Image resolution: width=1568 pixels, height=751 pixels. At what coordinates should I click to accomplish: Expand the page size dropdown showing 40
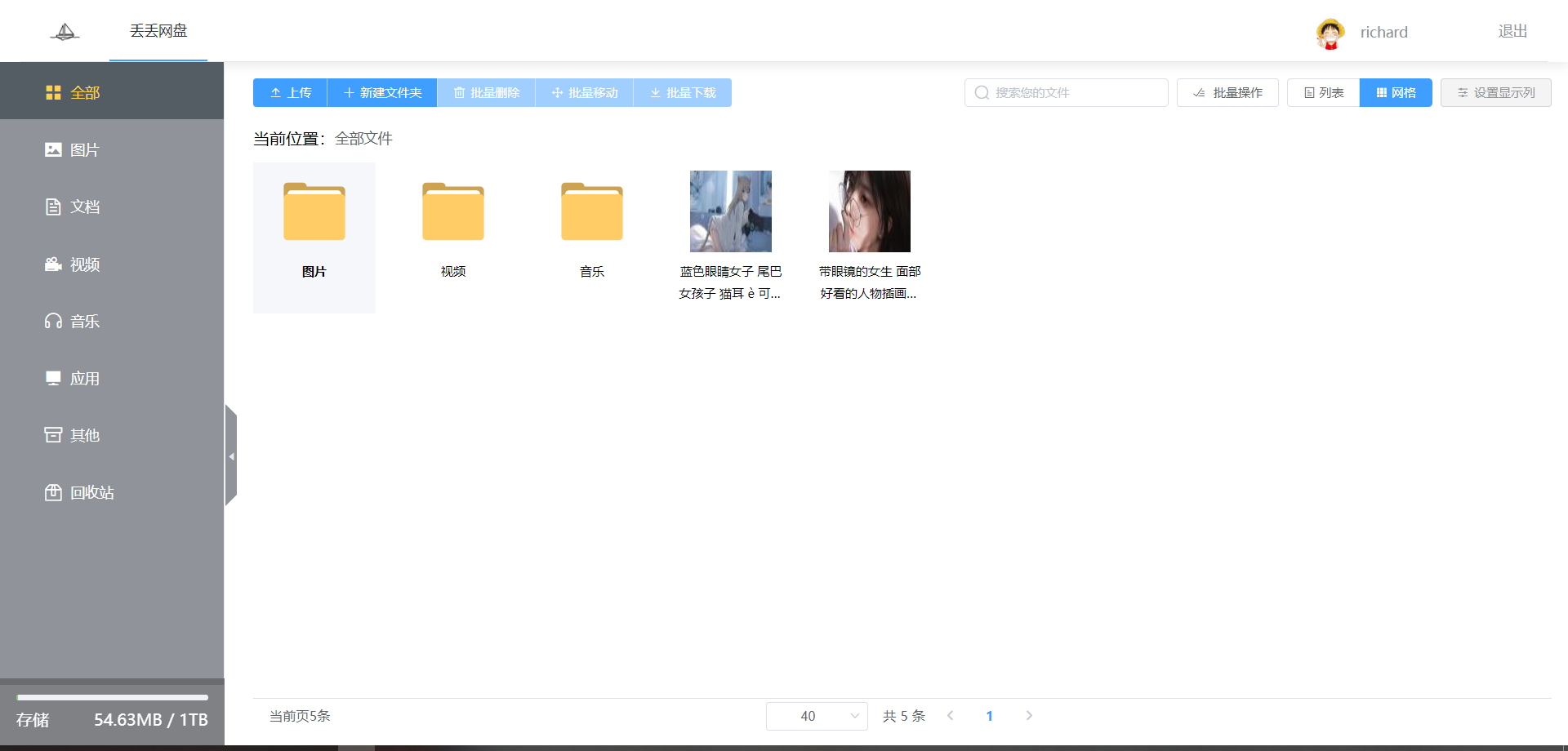(x=817, y=716)
